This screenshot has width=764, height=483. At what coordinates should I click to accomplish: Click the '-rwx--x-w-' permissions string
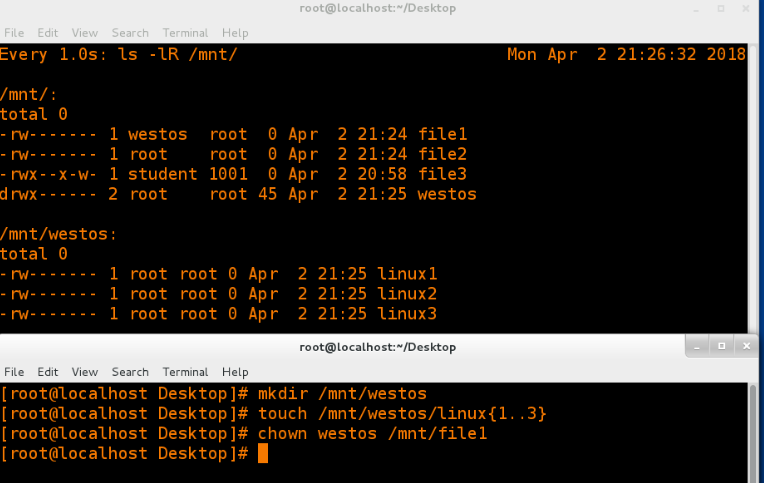click(48, 174)
